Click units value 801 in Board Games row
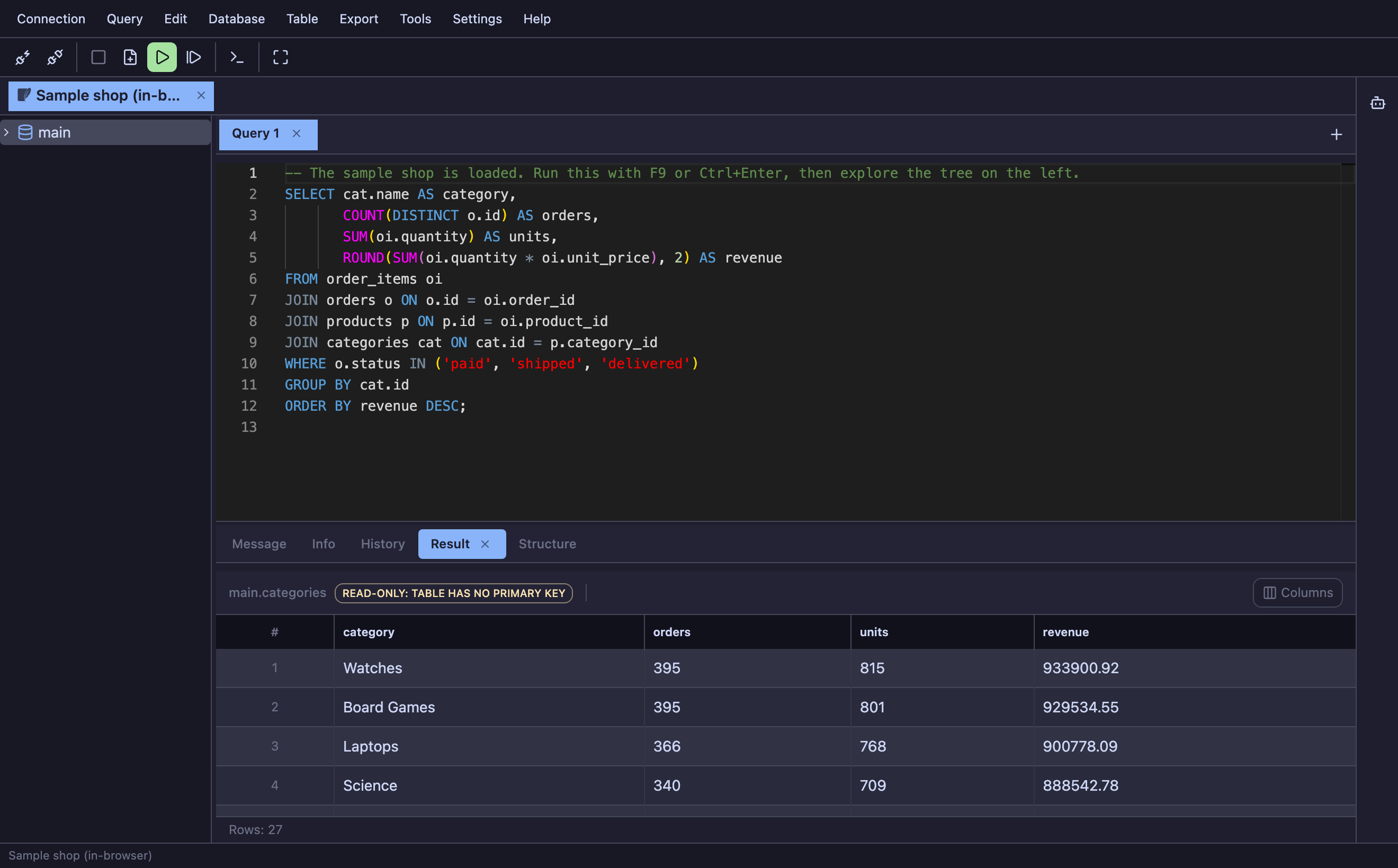Screen dimensions: 1398x868 point(872,707)
